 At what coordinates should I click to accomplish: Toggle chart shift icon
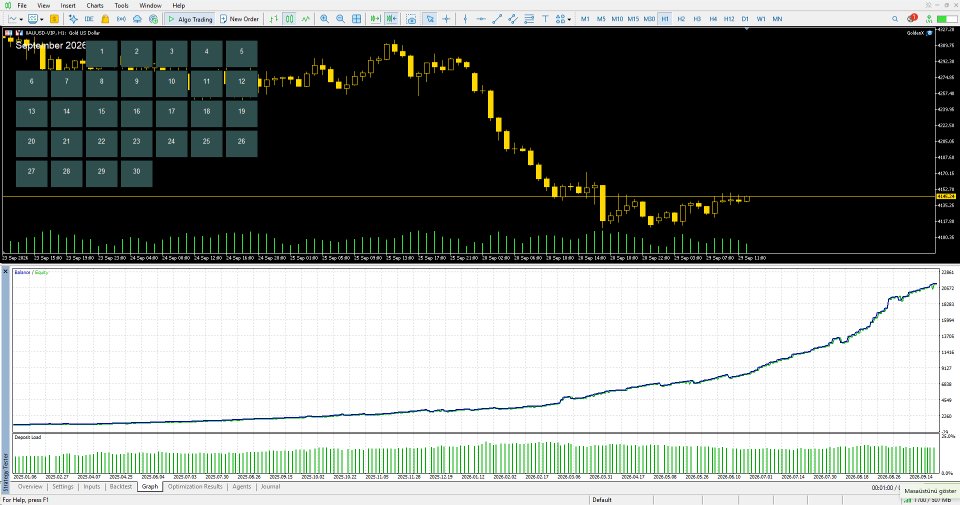coord(391,19)
